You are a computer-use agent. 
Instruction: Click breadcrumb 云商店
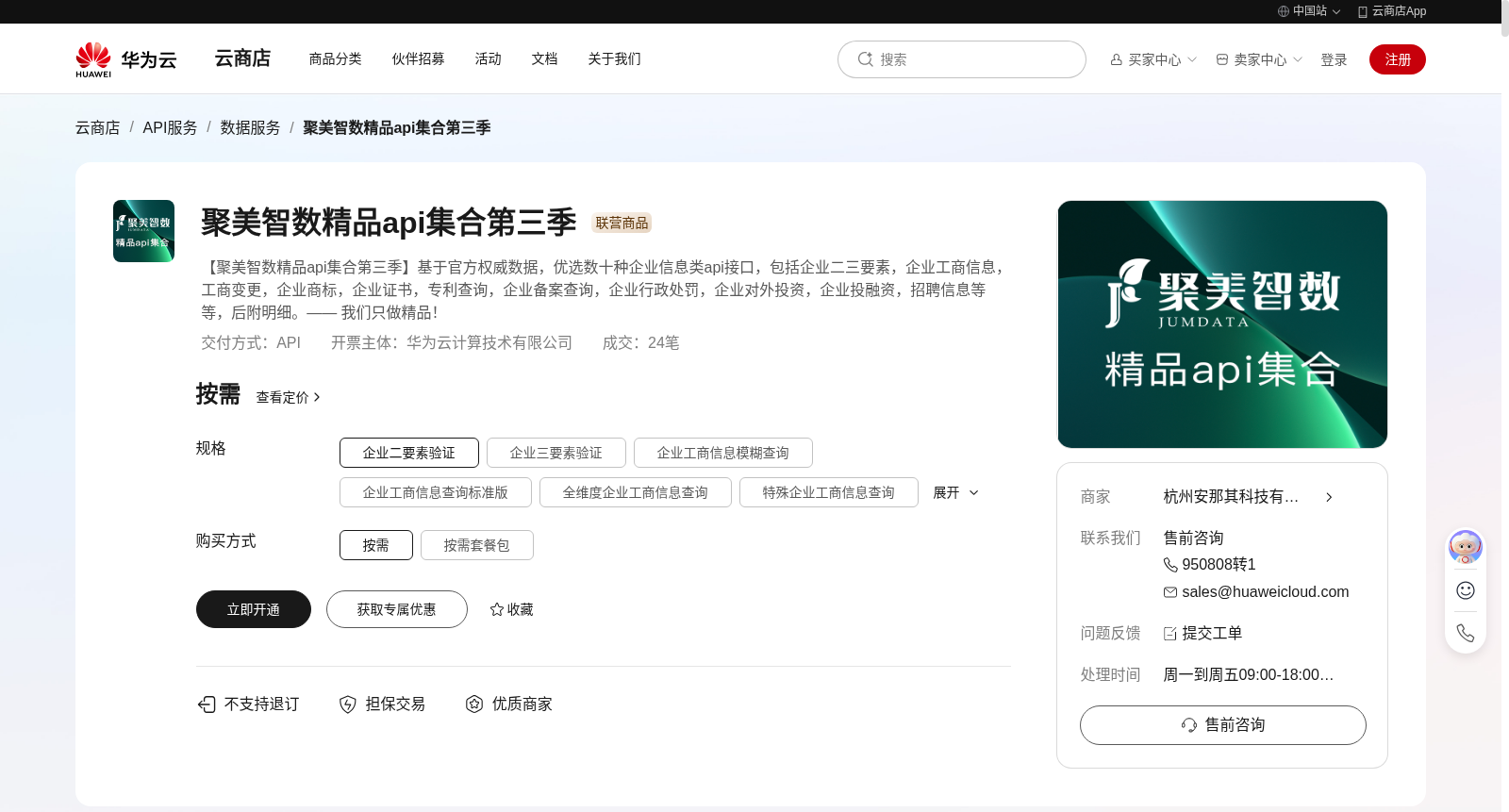point(98,127)
